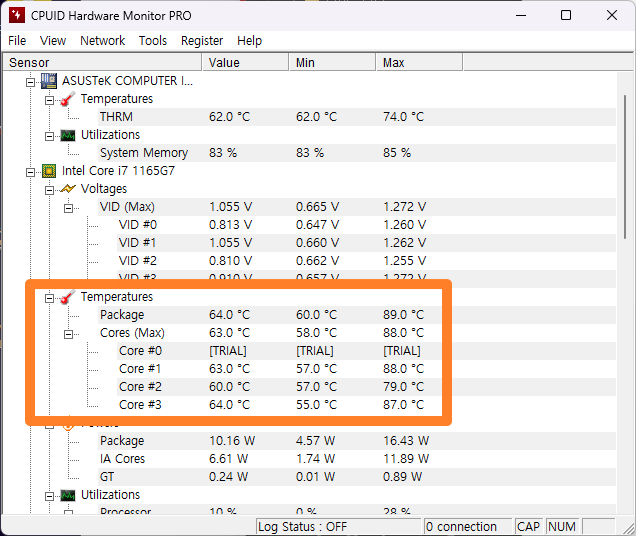Select the GT power row
Screen dimensions: 636x536
(357, 477)
